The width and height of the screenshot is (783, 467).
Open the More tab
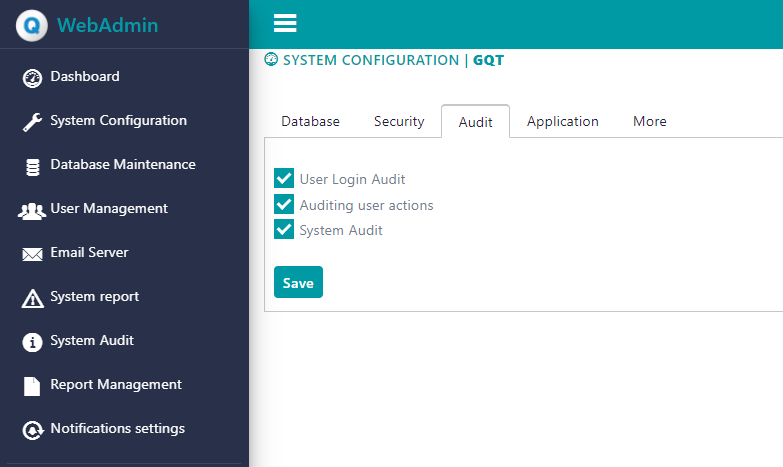(650, 121)
